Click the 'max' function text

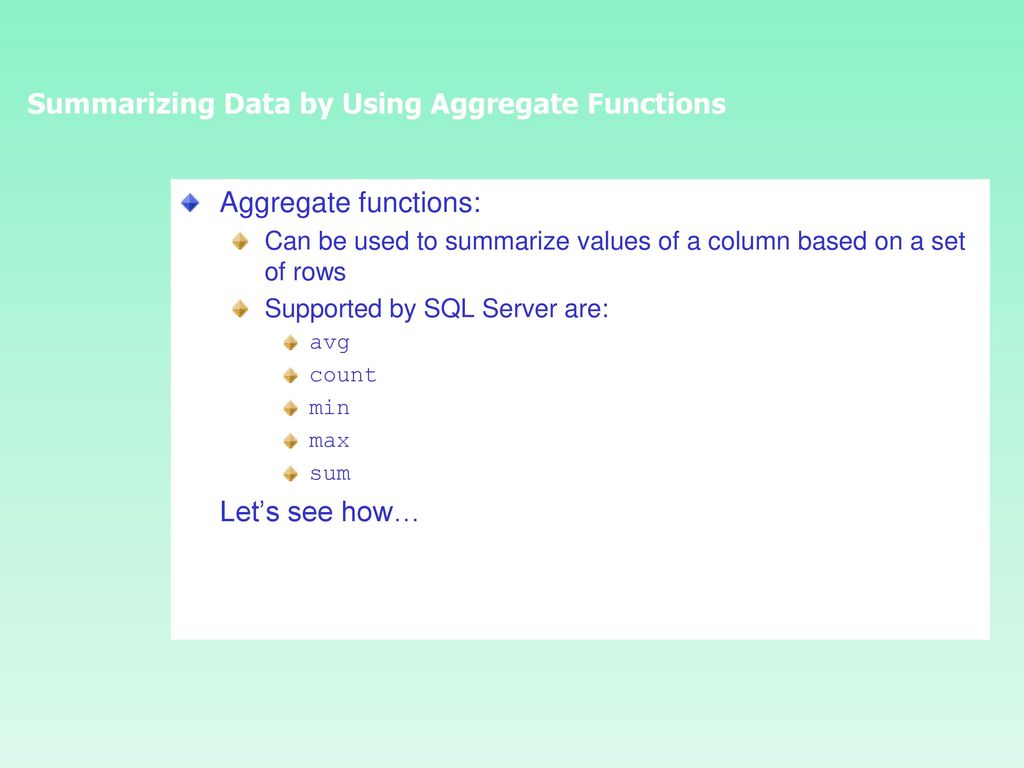[x=329, y=441]
